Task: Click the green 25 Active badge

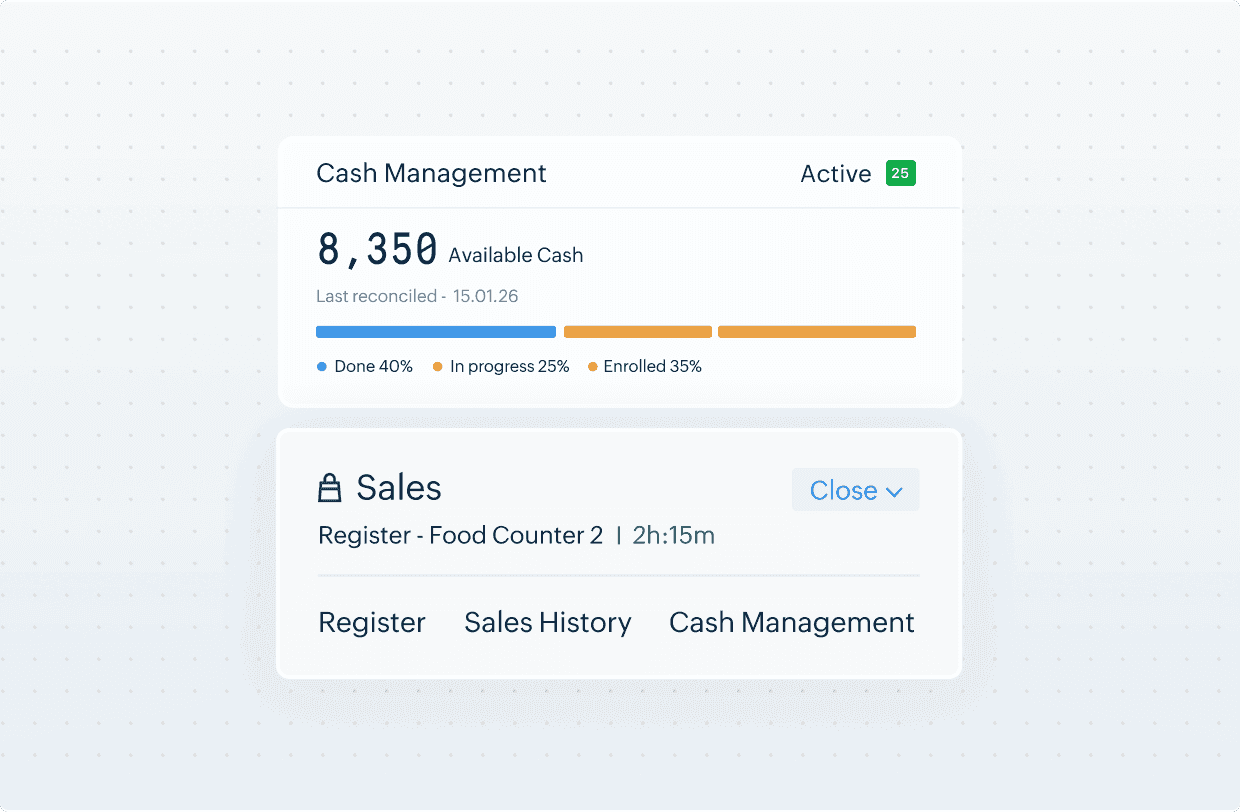Action: click(x=900, y=173)
